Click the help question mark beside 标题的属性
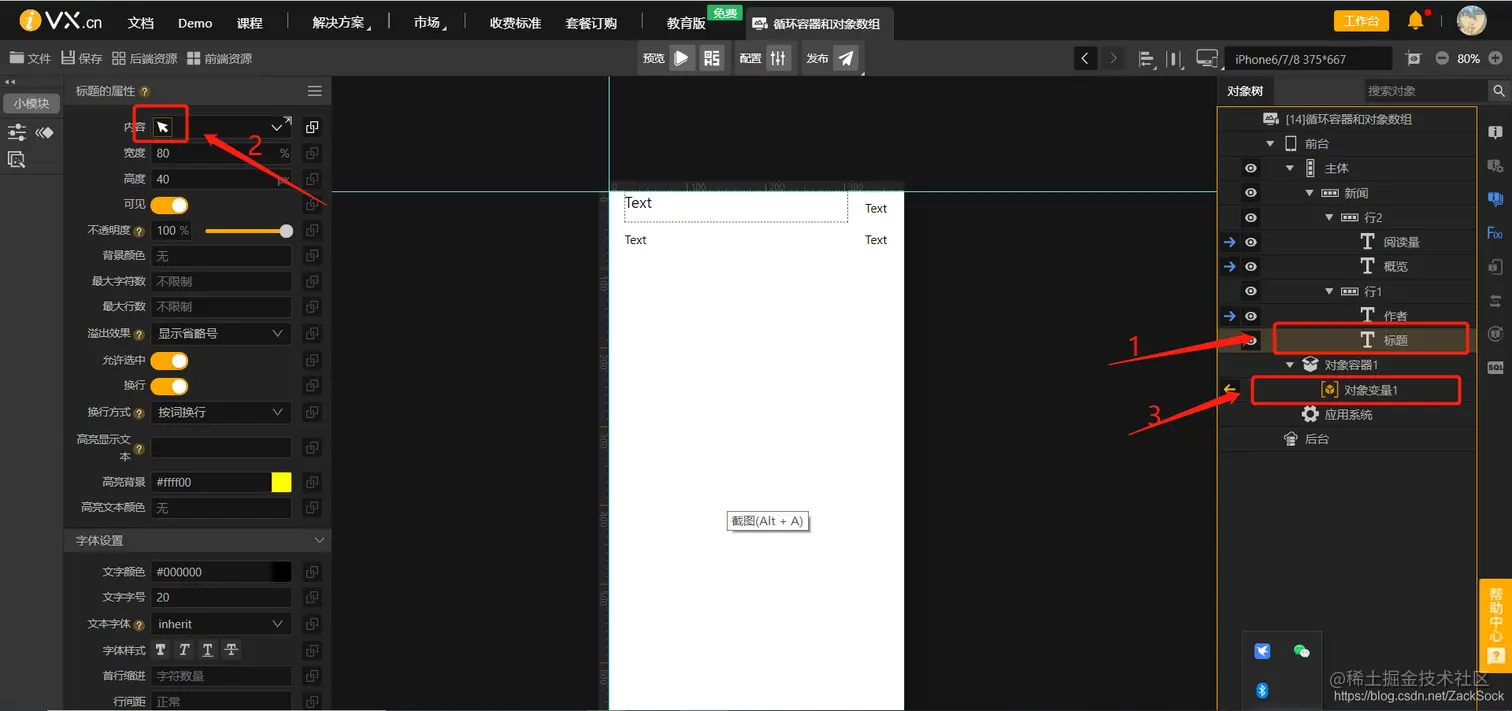Viewport: 1512px width, 711px height. point(145,92)
